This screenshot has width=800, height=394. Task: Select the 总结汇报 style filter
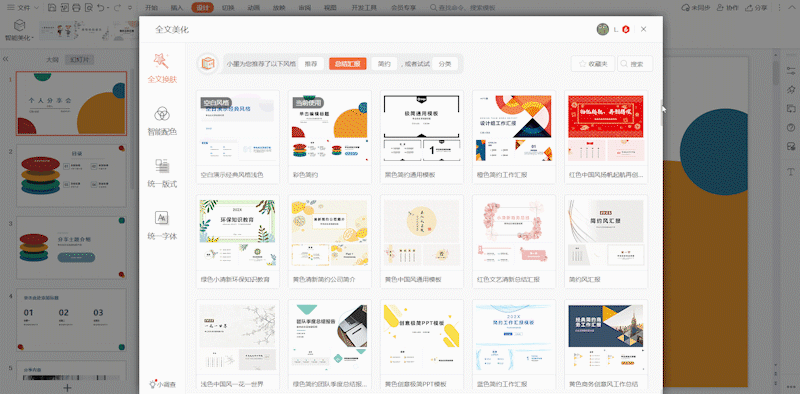point(347,64)
